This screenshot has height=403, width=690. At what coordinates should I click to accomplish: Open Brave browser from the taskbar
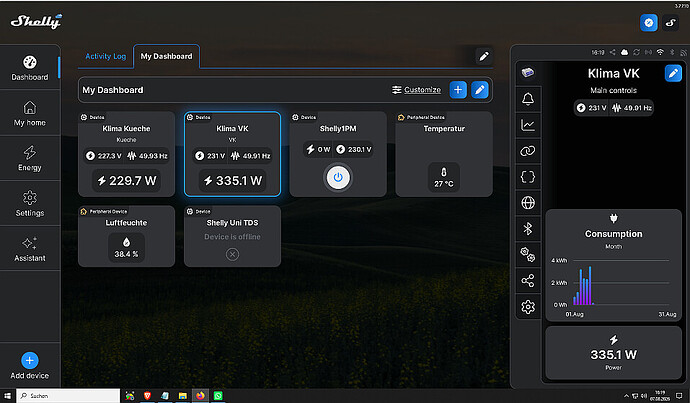(x=147, y=396)
